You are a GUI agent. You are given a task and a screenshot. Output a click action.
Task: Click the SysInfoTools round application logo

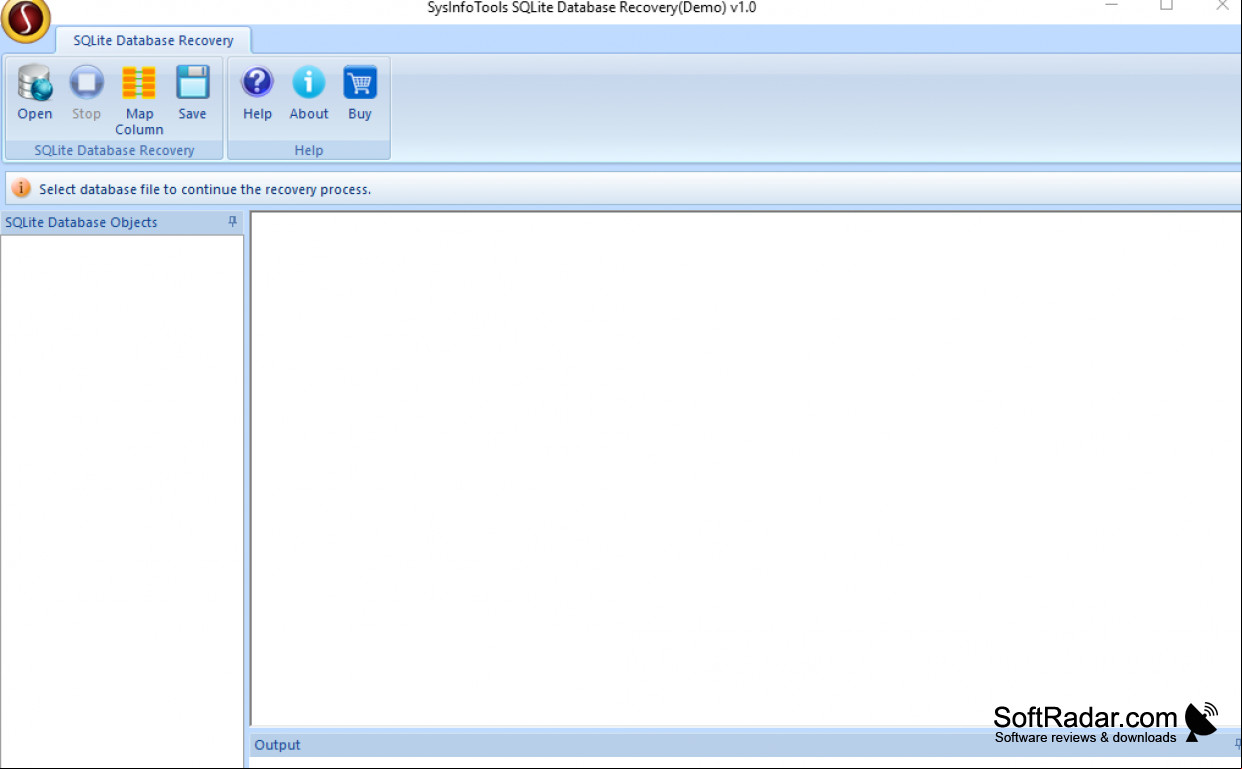[x=26, y=20]
